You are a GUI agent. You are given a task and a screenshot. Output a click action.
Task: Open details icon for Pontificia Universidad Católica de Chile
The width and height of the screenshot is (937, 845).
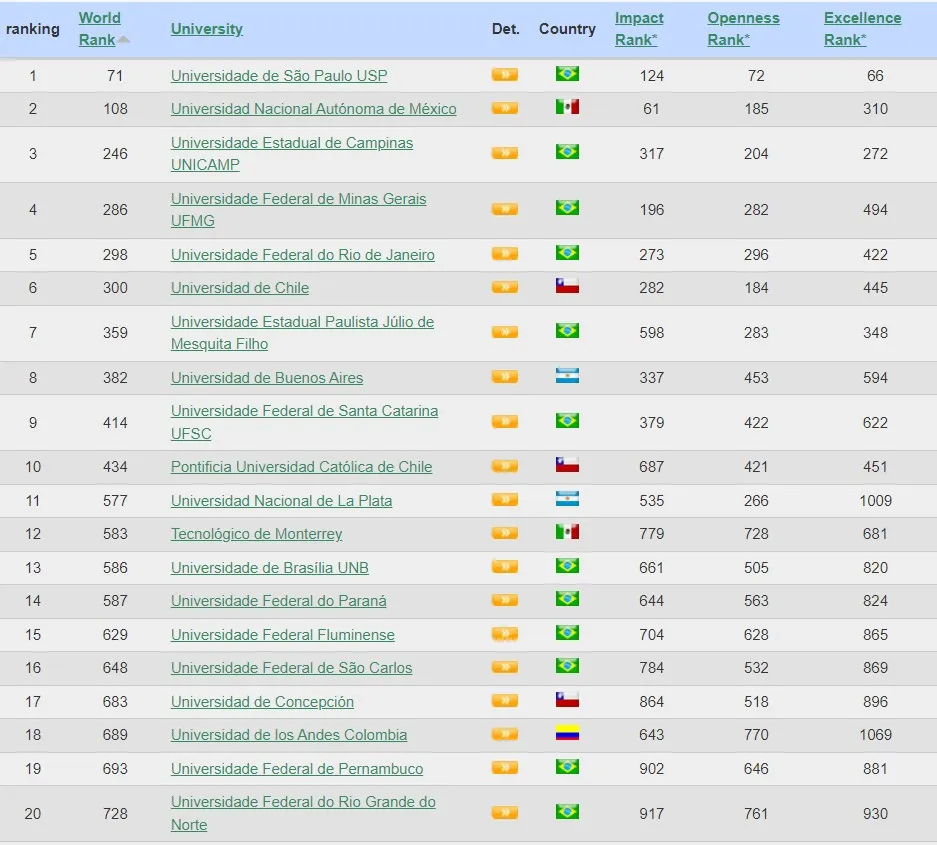(x=505, y=466)
